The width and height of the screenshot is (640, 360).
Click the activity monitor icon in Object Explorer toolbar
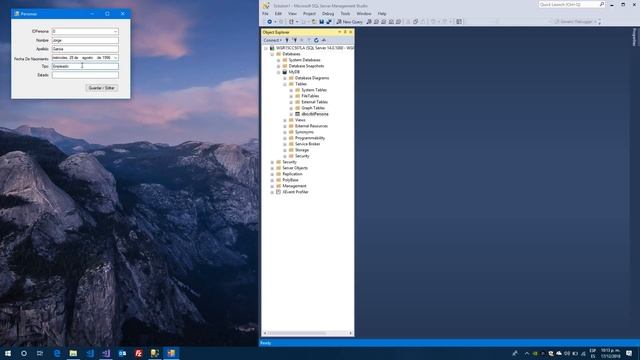324,40
